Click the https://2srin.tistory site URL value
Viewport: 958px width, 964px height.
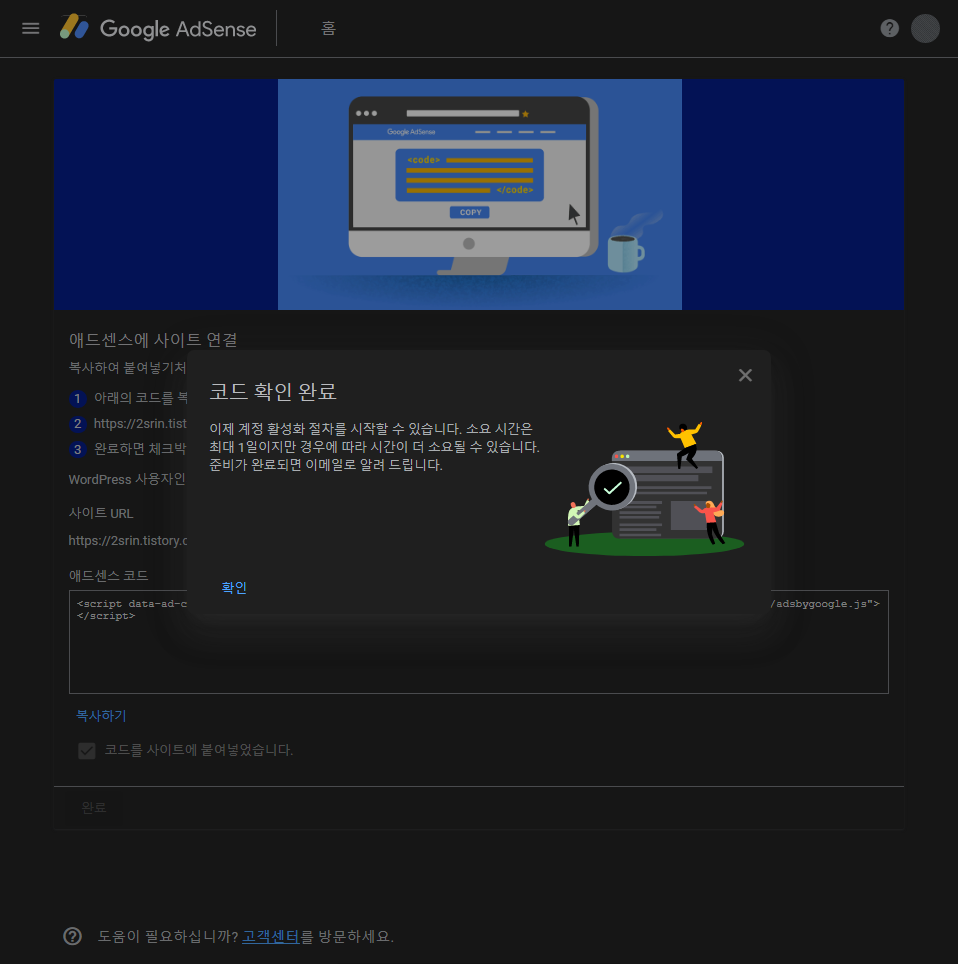(x=128, y=540)
